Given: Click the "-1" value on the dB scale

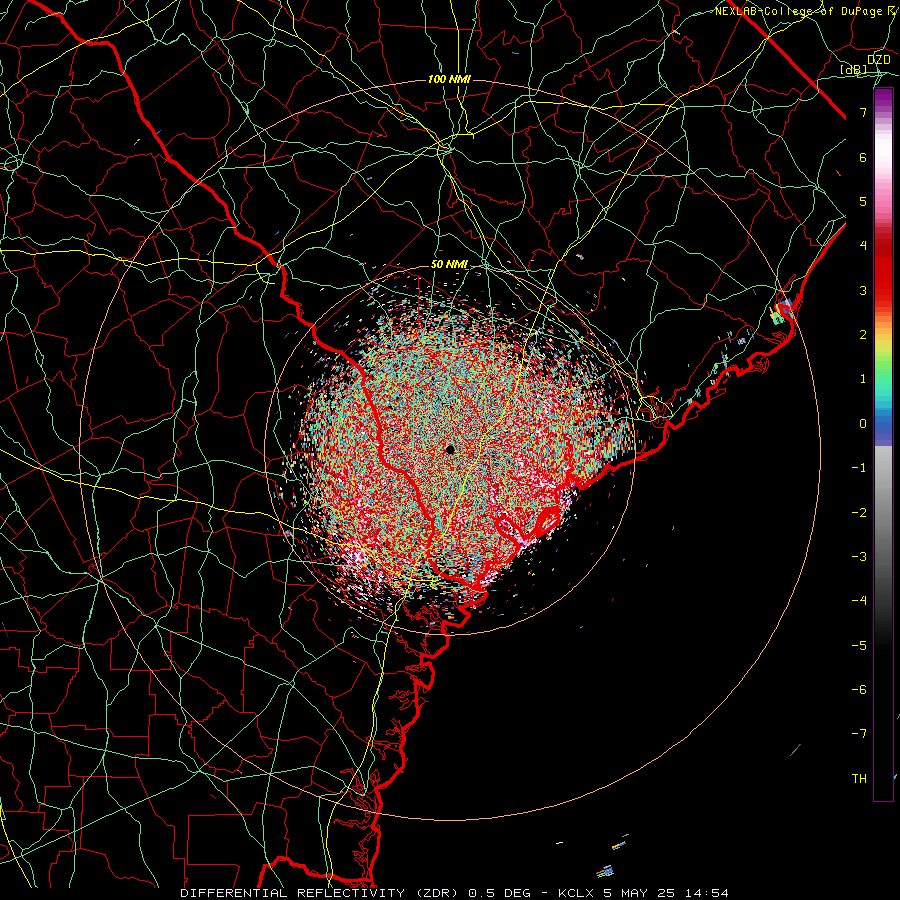Looking at the screenshot, I should [x=859, y=468].
